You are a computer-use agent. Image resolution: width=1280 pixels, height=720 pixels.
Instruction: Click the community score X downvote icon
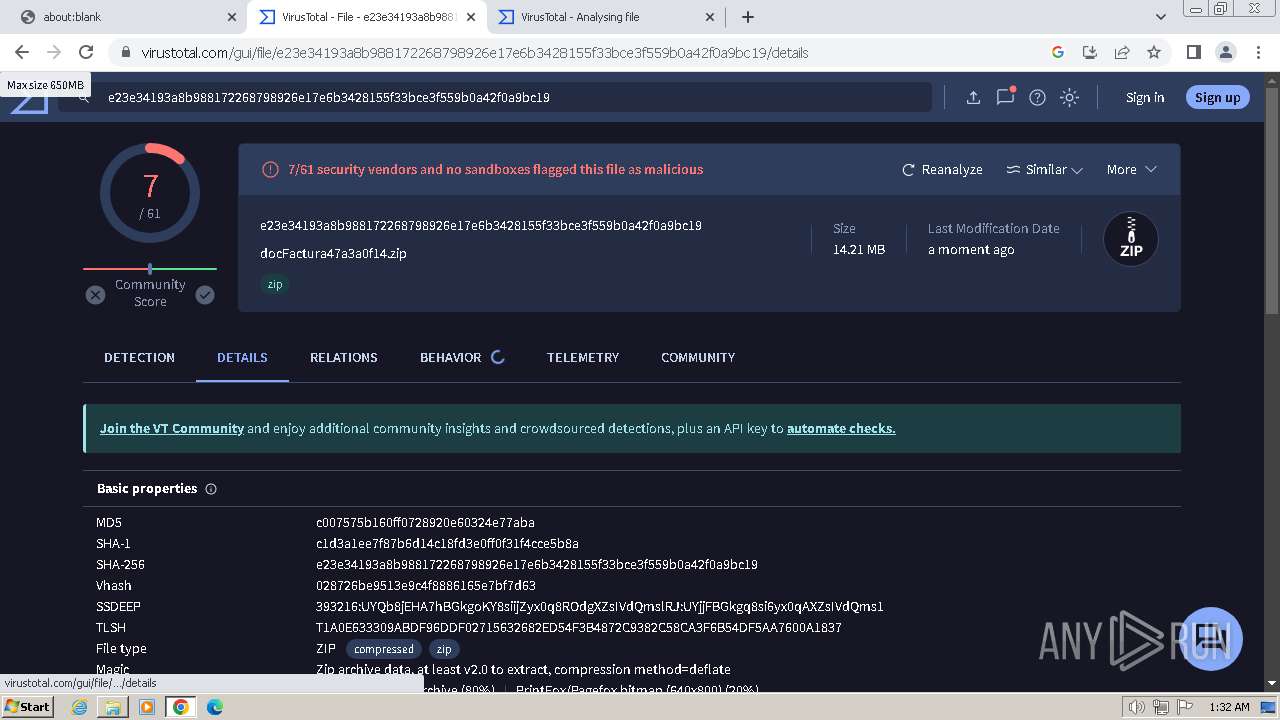coord(95,295)
